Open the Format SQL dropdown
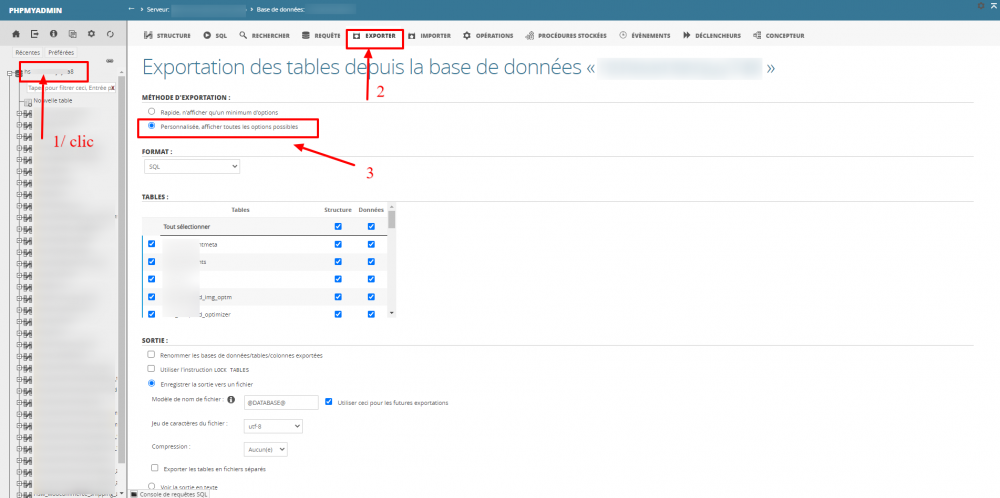The height and width of the screenshot is (498, 1000). point(192,166)
